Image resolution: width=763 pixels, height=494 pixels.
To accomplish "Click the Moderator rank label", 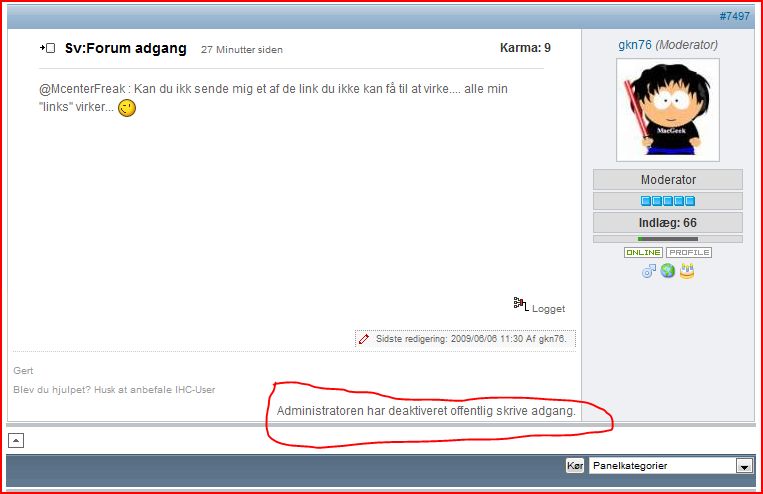I will pyautogui.click(x=667, y=180).
